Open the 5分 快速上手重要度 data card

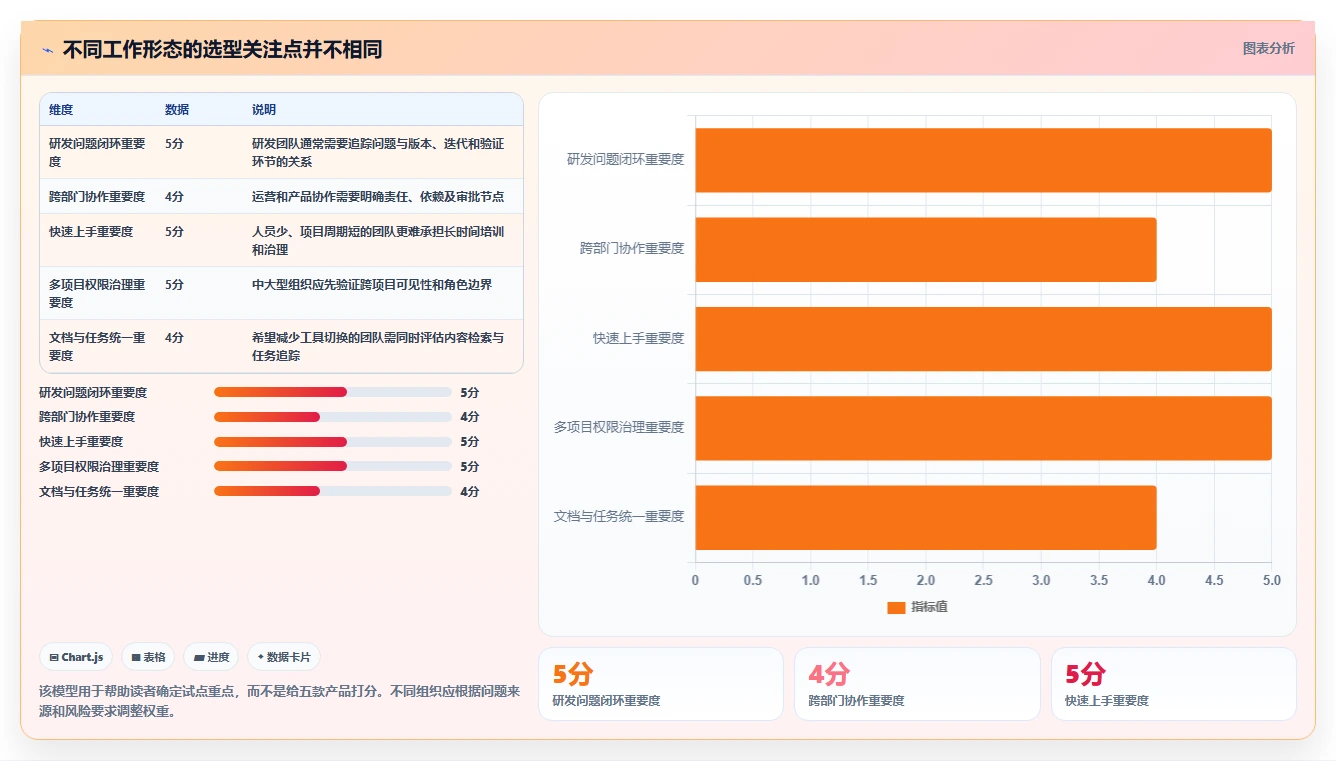1173,684
